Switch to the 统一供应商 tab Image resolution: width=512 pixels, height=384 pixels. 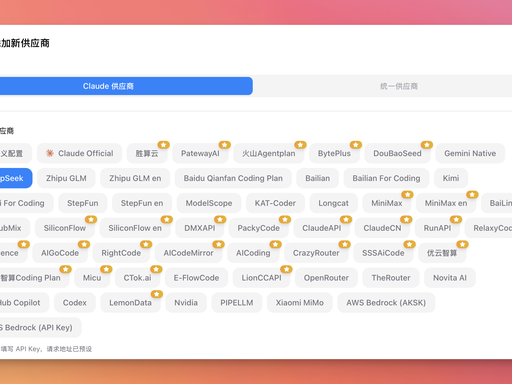click(399, 86)
